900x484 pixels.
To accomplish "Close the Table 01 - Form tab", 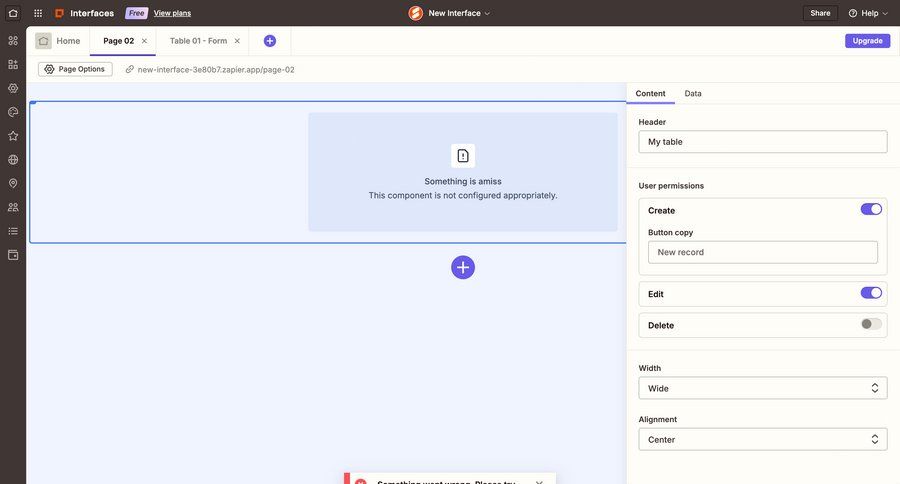I will (237, 41).
